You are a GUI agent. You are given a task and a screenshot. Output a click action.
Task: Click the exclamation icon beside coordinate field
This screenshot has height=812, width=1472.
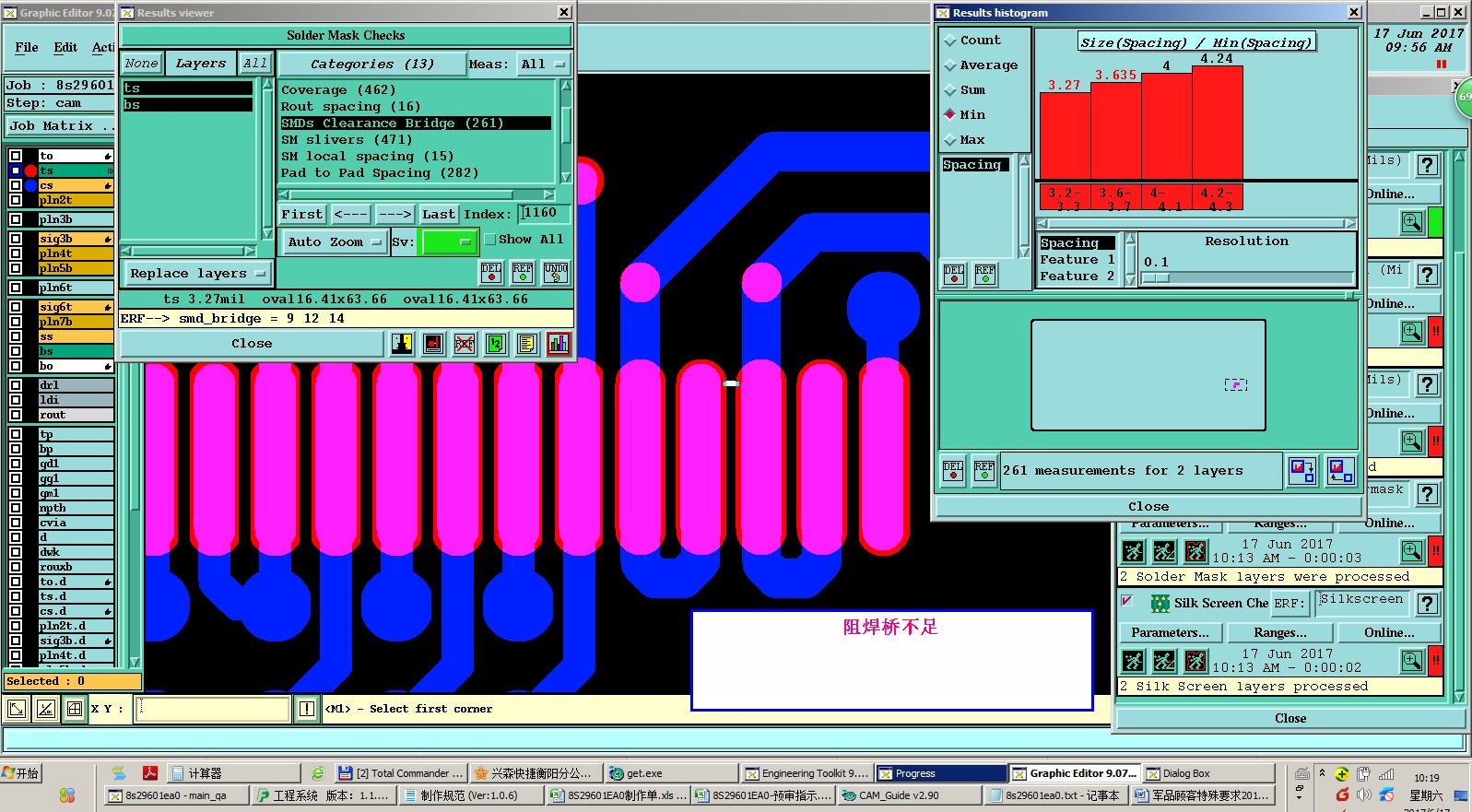[x=307, y=709]
